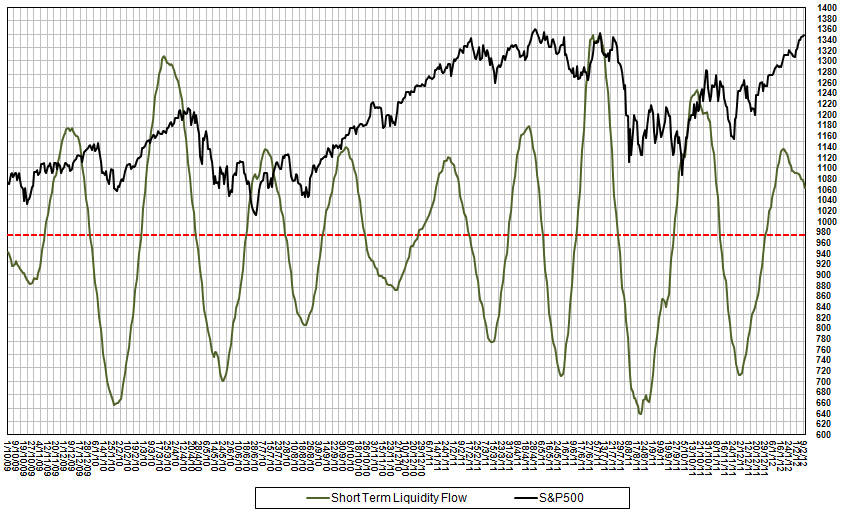Click the 1340 y-axis label

(826, 40)
